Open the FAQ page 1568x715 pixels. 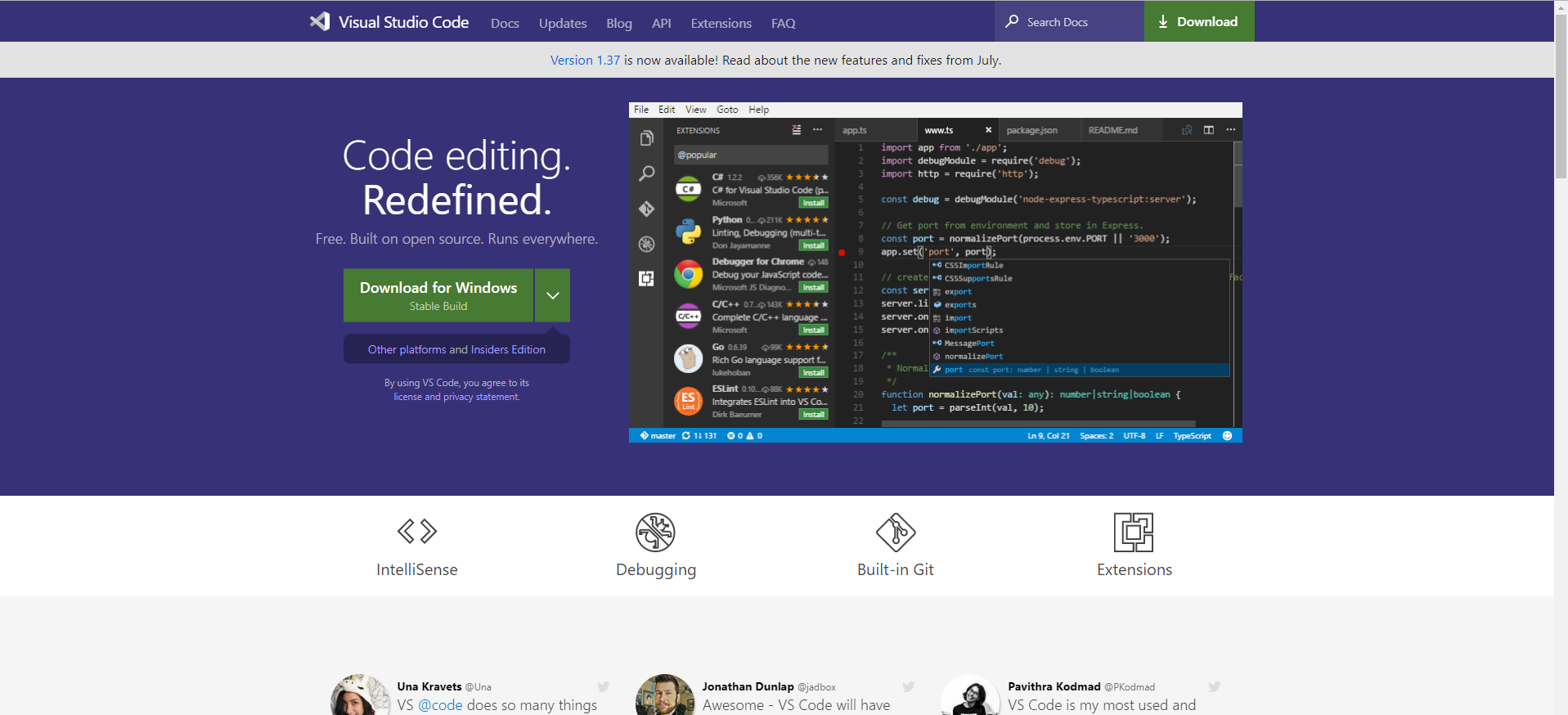coord(784,23)
